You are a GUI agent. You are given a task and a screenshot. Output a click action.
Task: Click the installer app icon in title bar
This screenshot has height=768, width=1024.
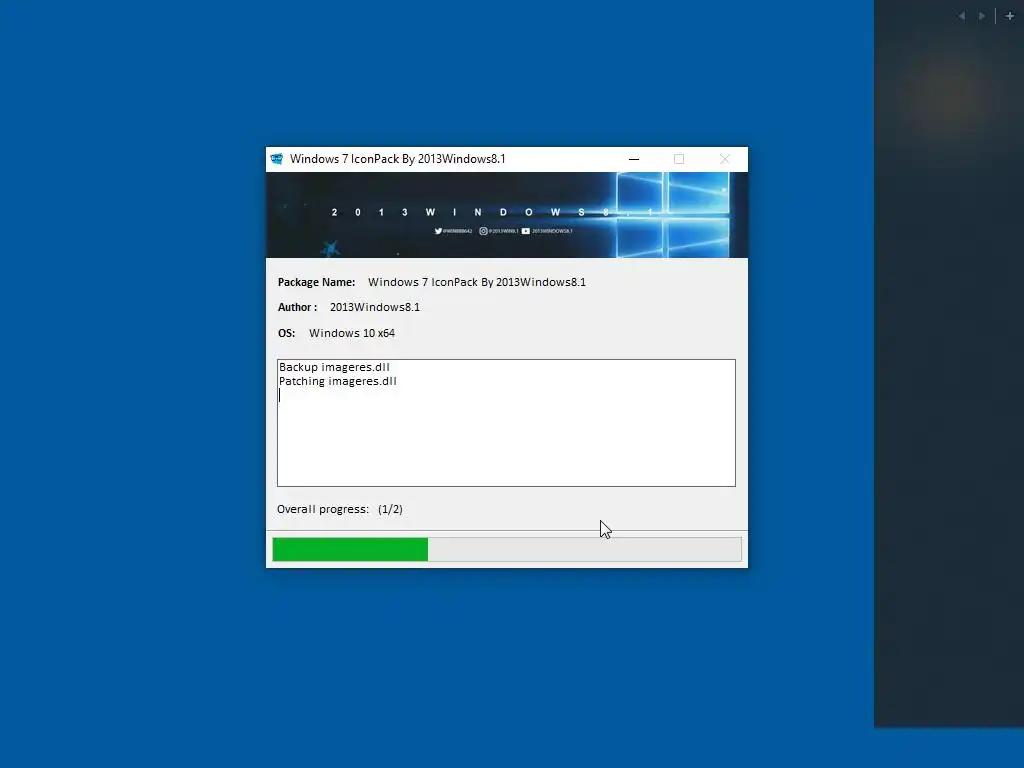277,159
